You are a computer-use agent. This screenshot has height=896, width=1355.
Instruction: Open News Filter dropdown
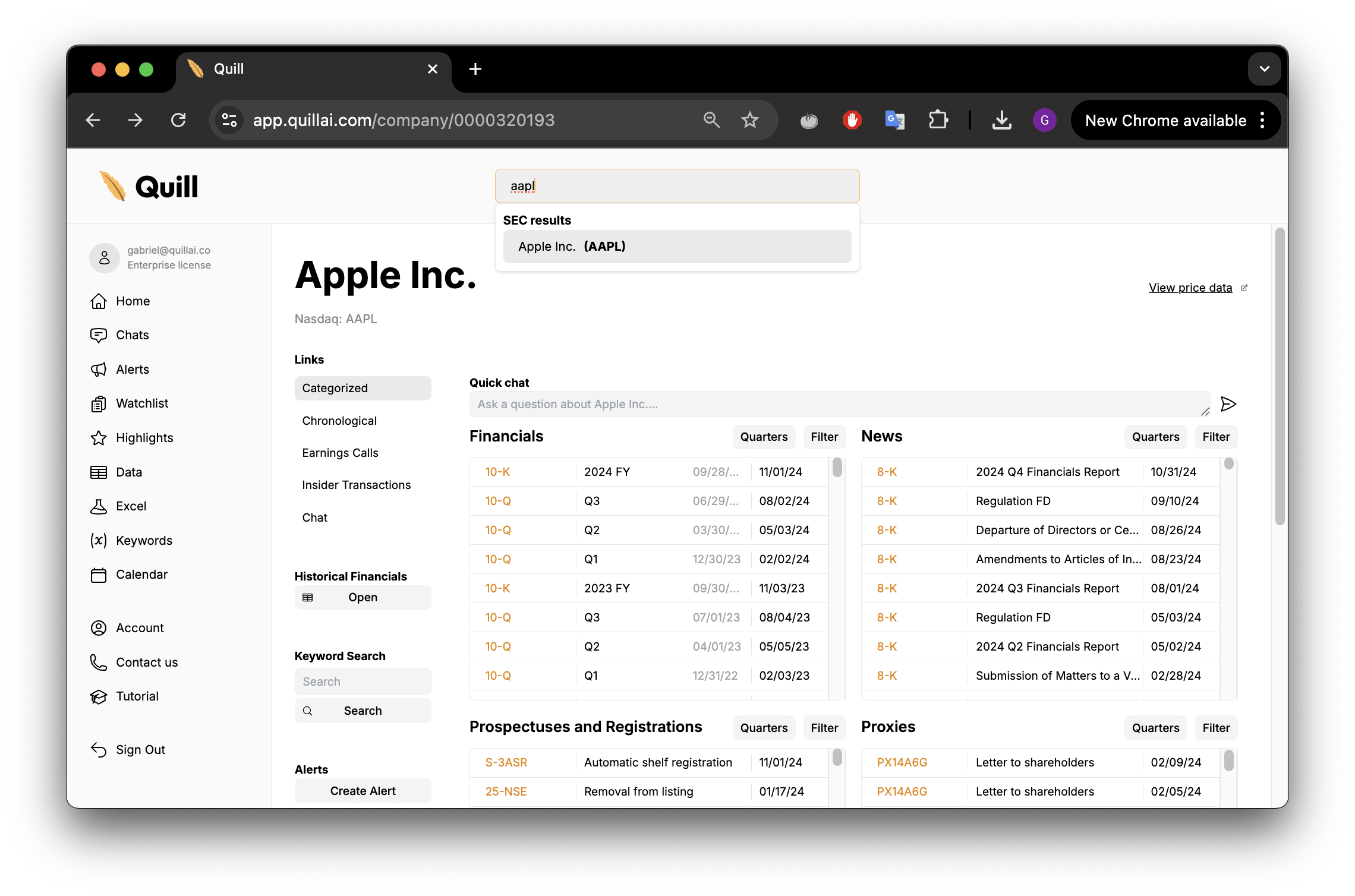pyautogui.click(x=1216, y=437)
